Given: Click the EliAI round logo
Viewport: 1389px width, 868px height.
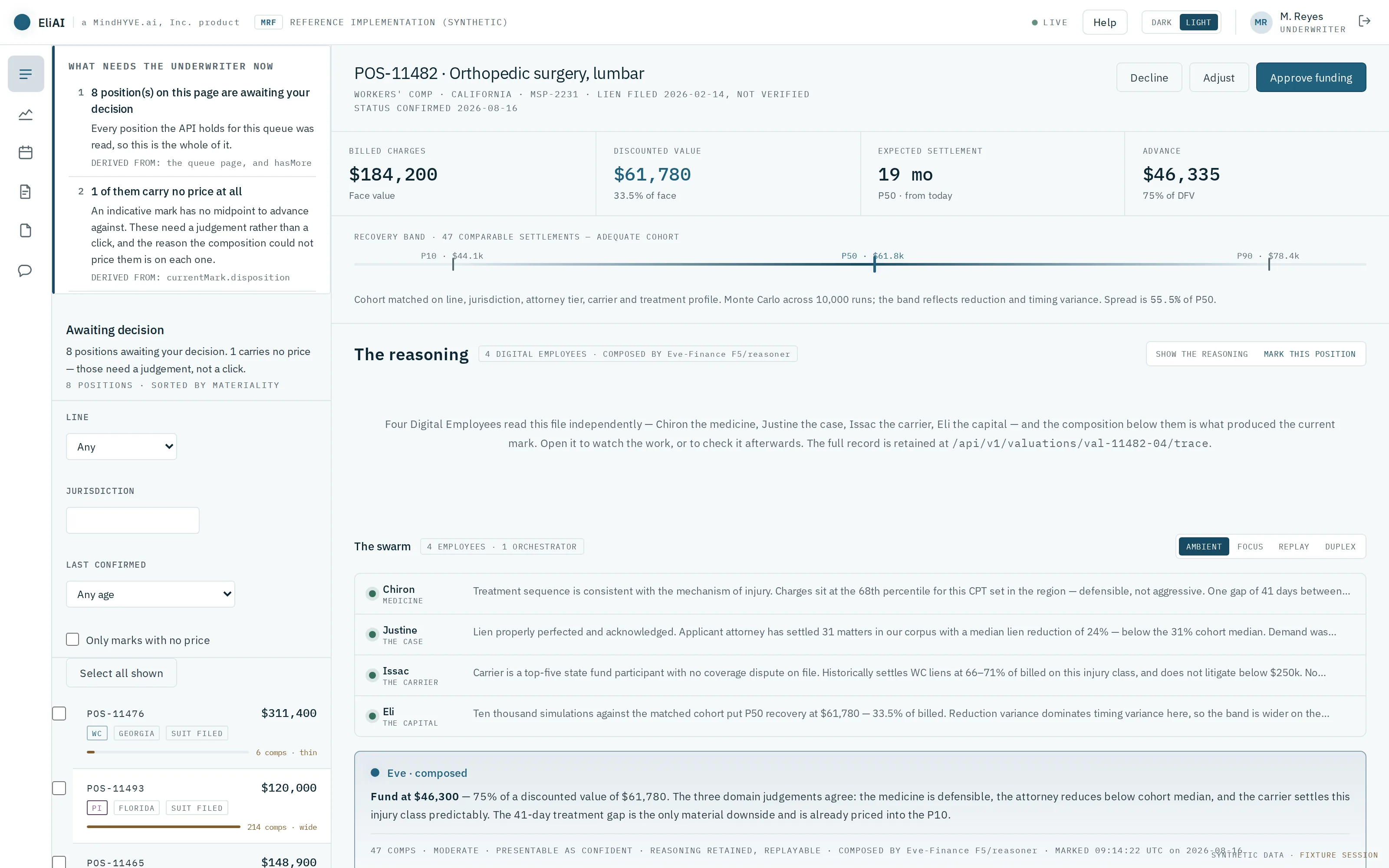Looking at the screenshot, I should 22,23.
